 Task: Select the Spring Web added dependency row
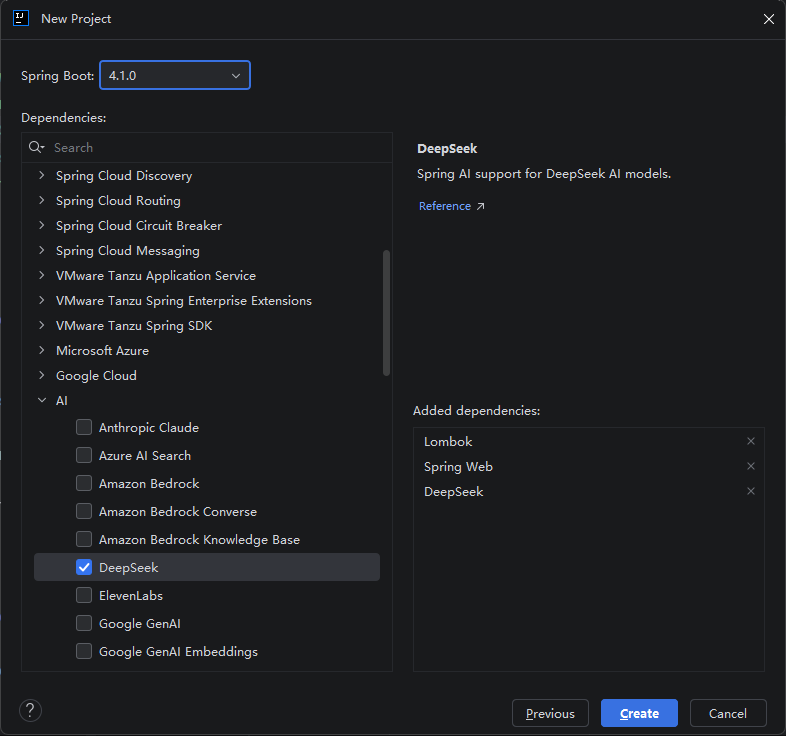coord(589,466)
